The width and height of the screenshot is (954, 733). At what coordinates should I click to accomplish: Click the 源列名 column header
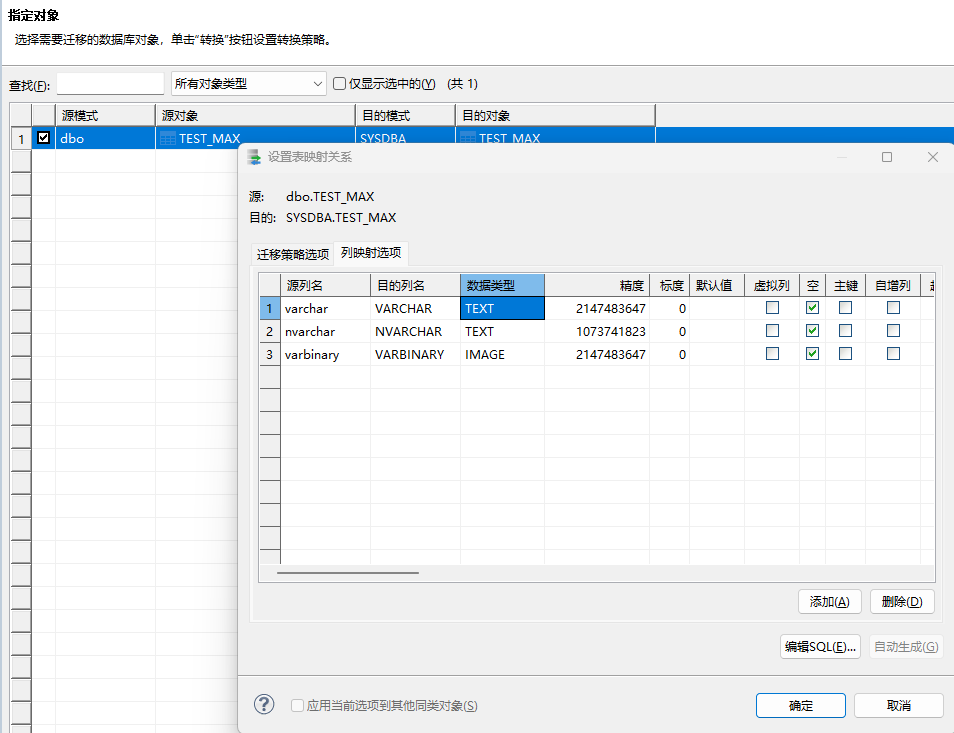tap(325, 285)
